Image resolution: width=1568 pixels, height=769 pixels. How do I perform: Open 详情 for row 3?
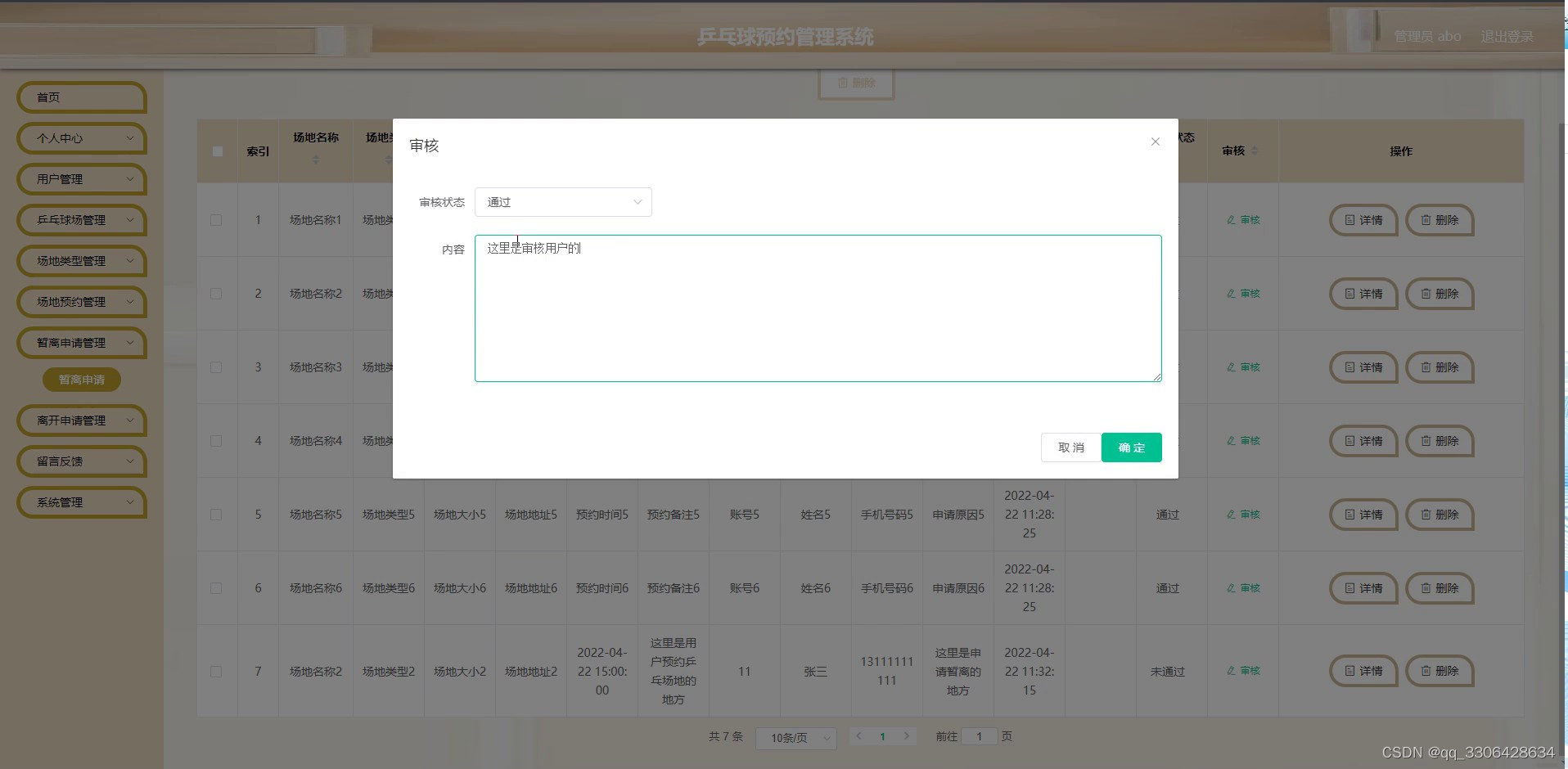click(x=1363, y=367)
